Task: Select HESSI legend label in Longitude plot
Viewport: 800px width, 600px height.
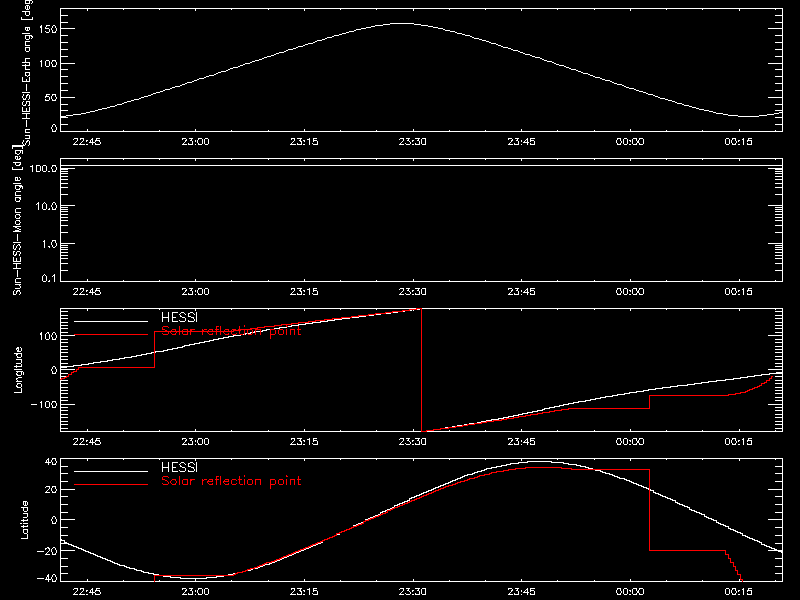Action: (179, 317)
